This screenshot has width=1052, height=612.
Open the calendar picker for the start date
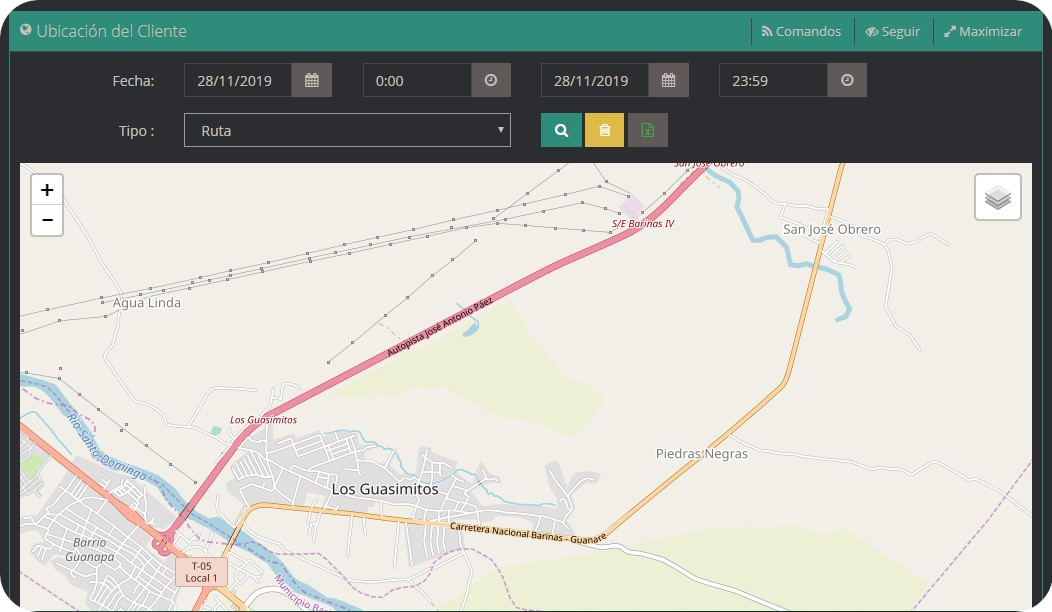tap(311, 80)
